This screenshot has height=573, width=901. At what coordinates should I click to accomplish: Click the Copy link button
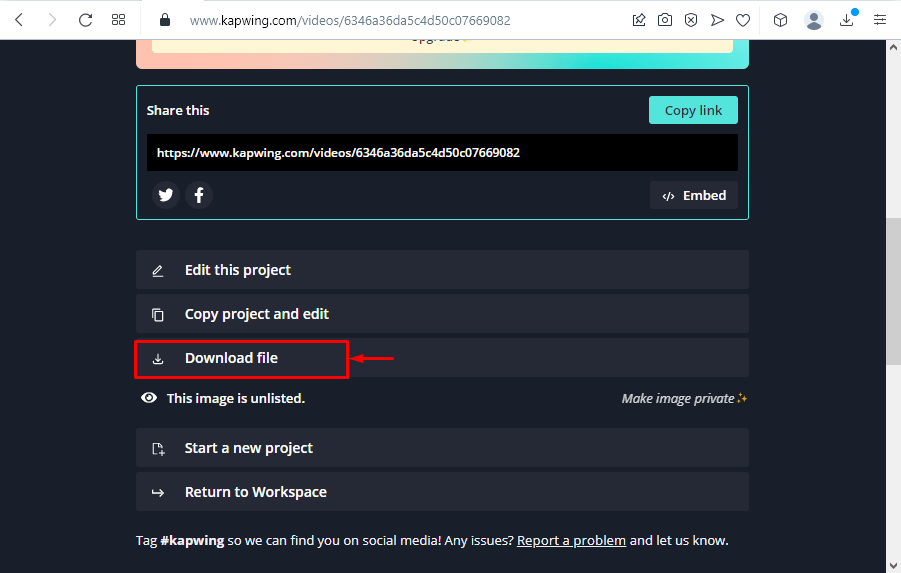coord(693,110)
